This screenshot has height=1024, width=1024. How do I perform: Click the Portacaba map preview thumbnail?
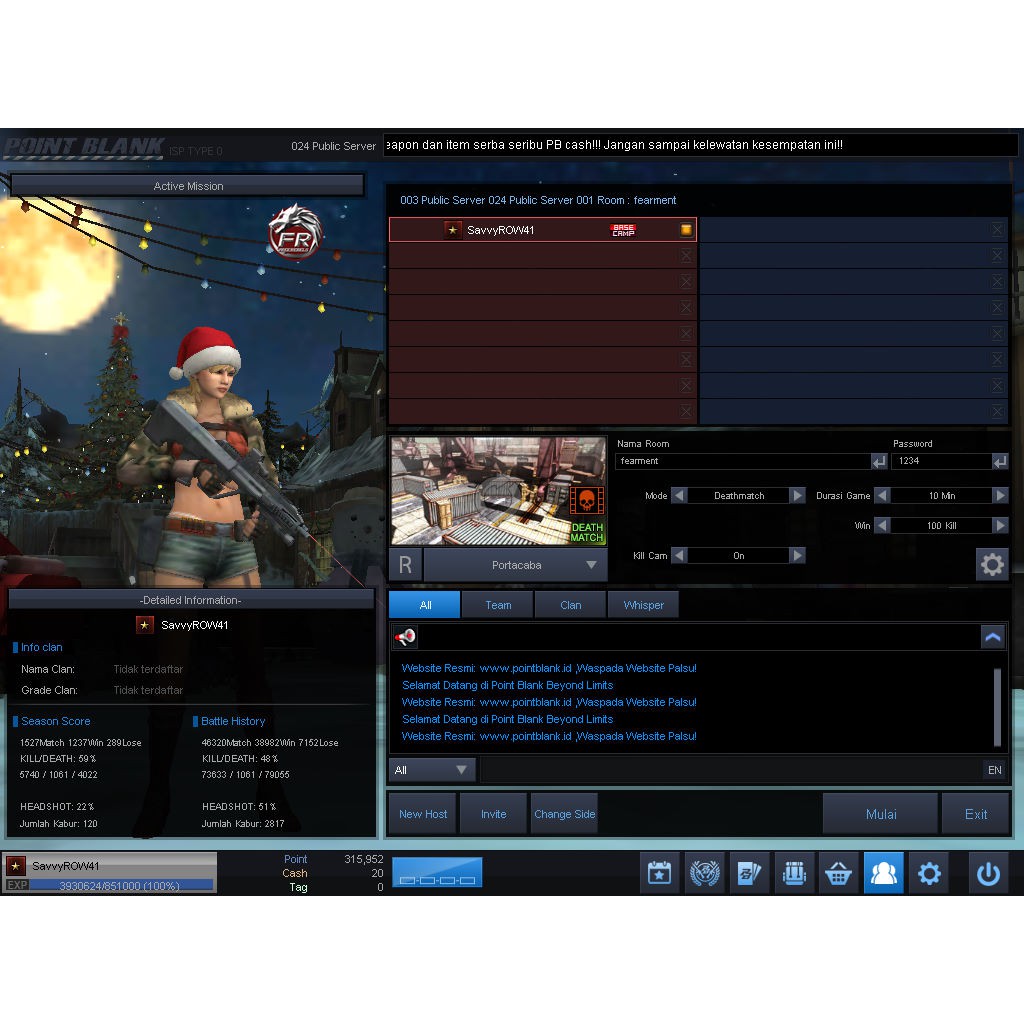pos(498,491)
